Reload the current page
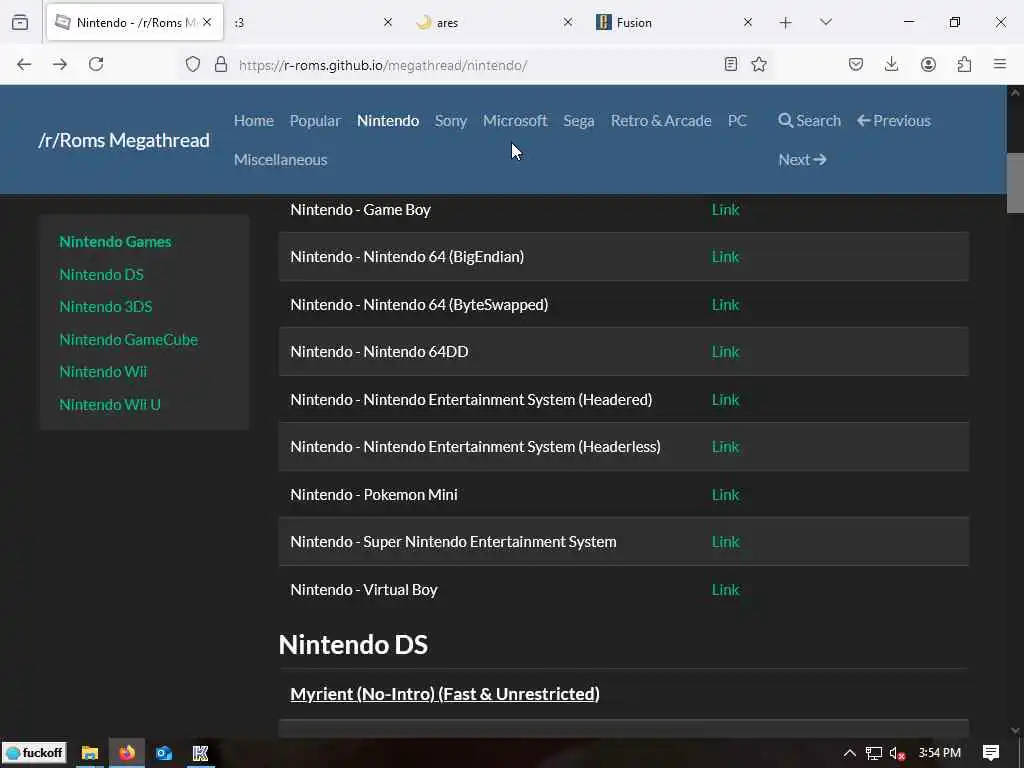1024x768 pixels. click(96, 64)
